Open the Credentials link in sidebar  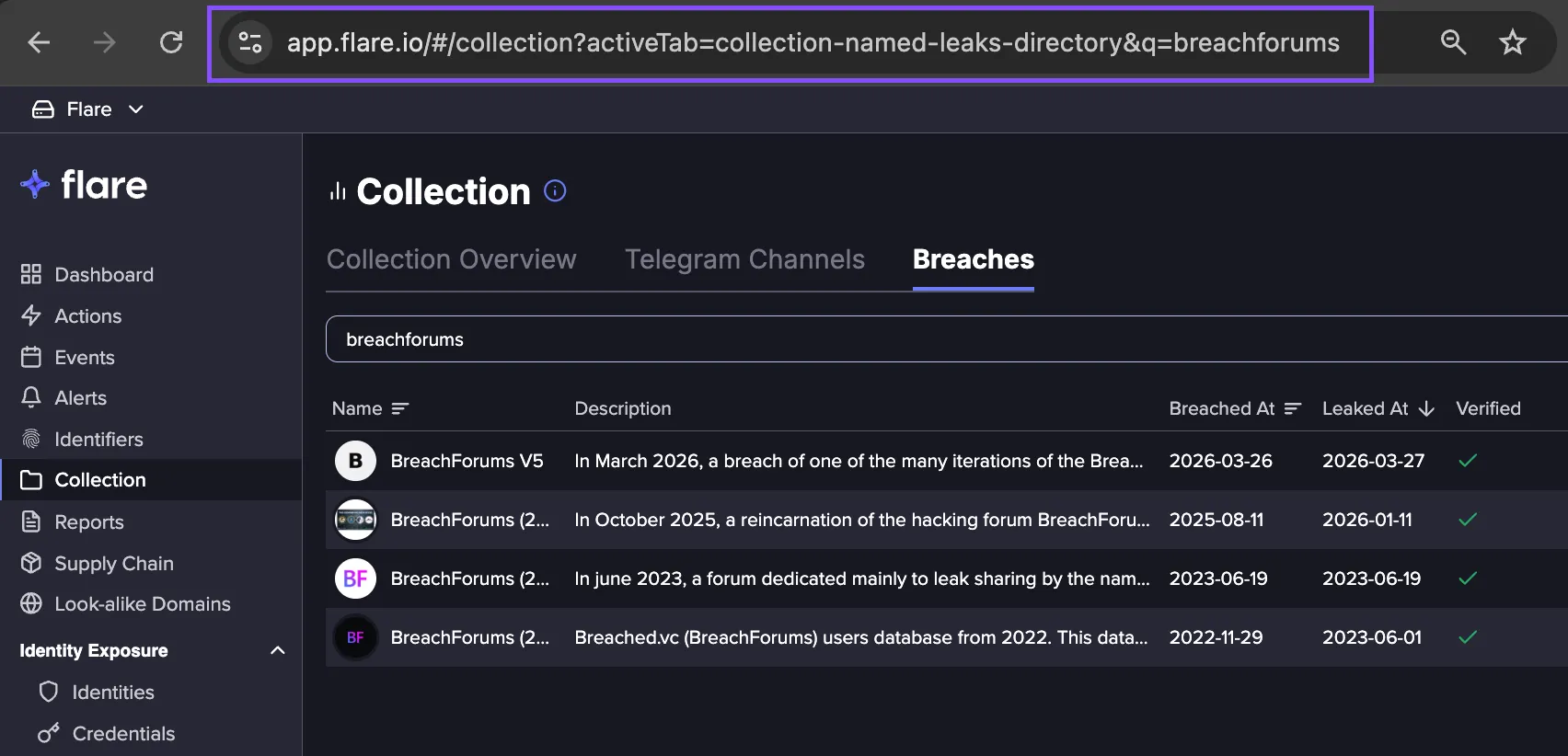(107, 733)
